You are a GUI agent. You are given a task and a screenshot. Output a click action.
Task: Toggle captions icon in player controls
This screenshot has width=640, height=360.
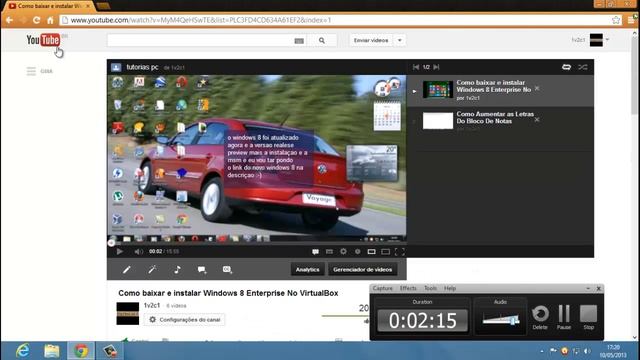[x=329, y=252]
